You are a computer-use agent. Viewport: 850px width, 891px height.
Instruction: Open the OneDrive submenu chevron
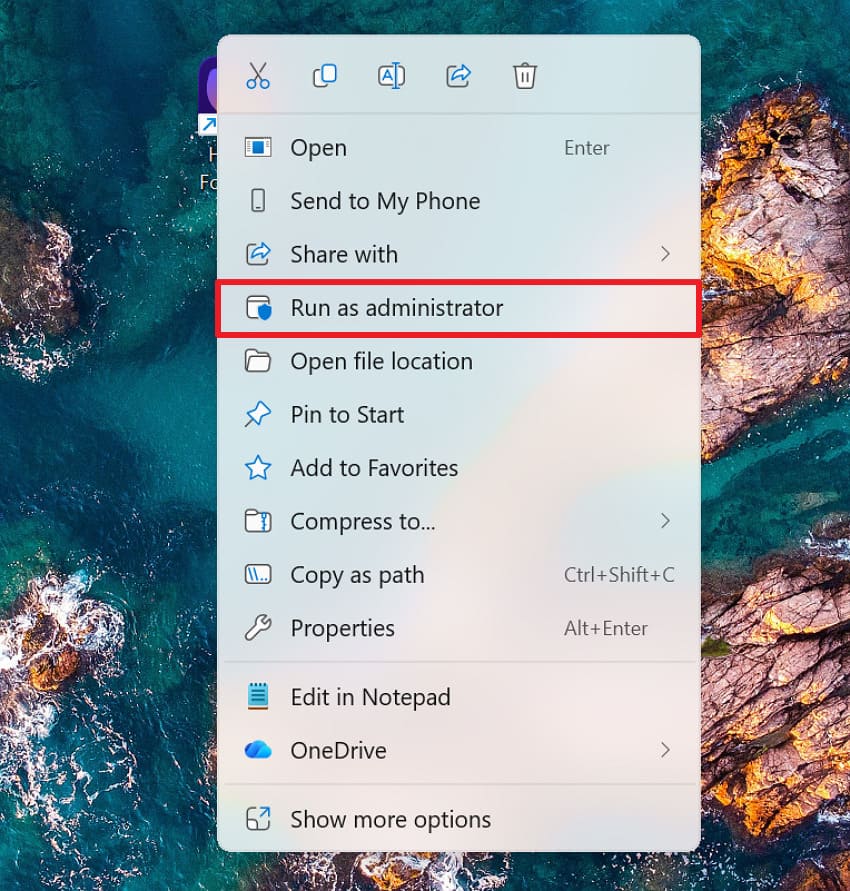666,750
